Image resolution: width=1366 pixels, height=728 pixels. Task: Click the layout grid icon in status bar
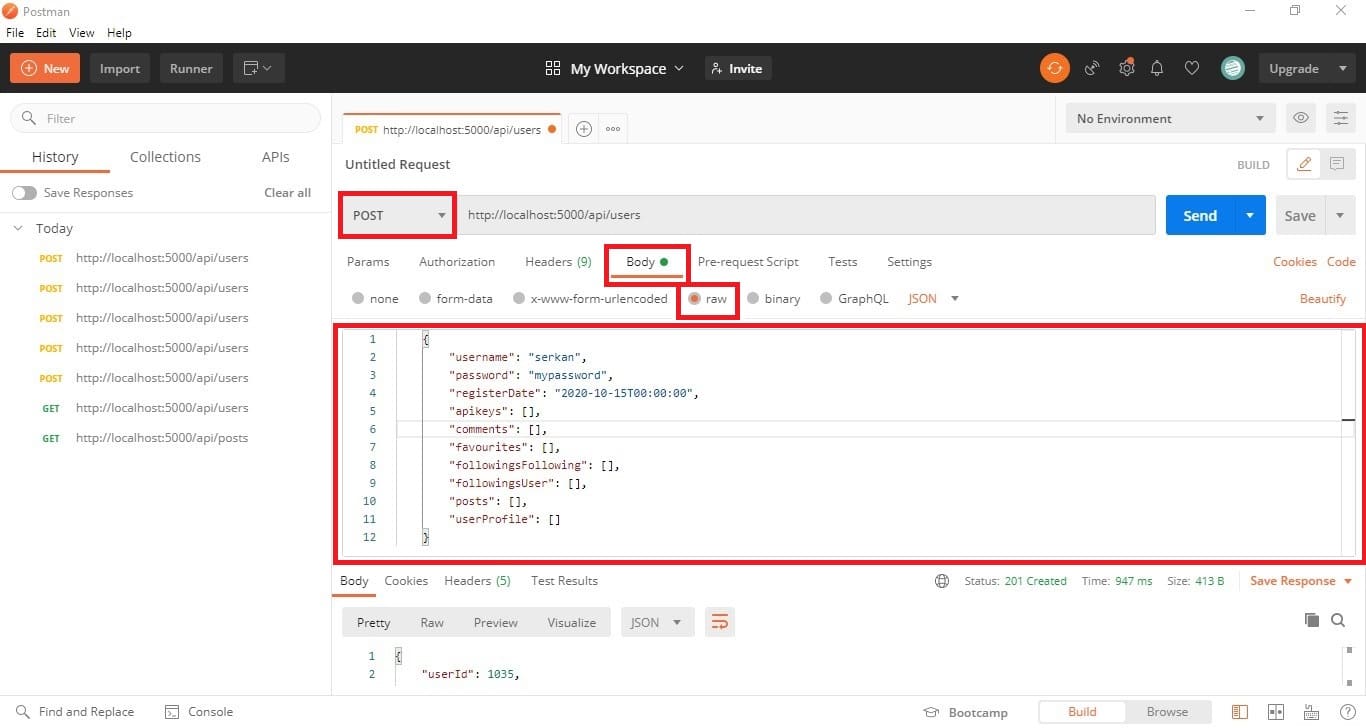[x=1275, y=712]
